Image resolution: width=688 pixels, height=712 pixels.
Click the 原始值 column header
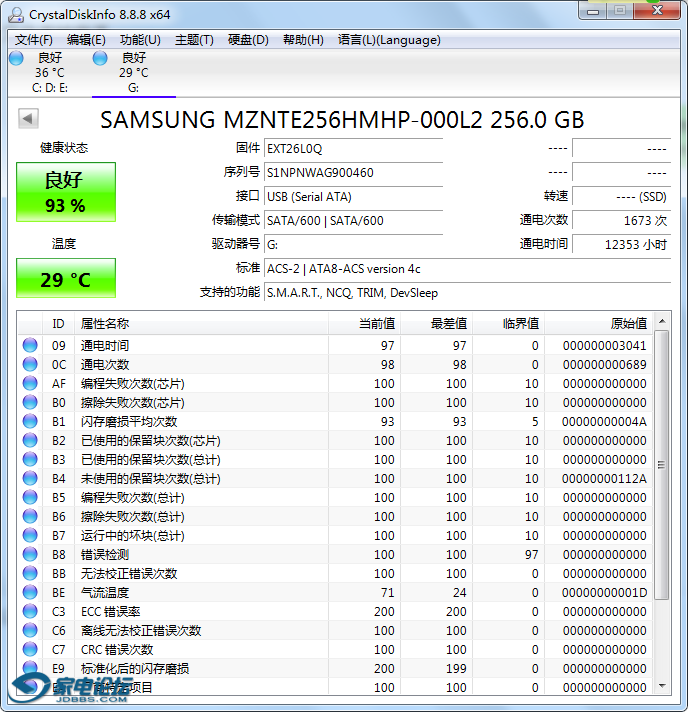click(x=599, y=324)
